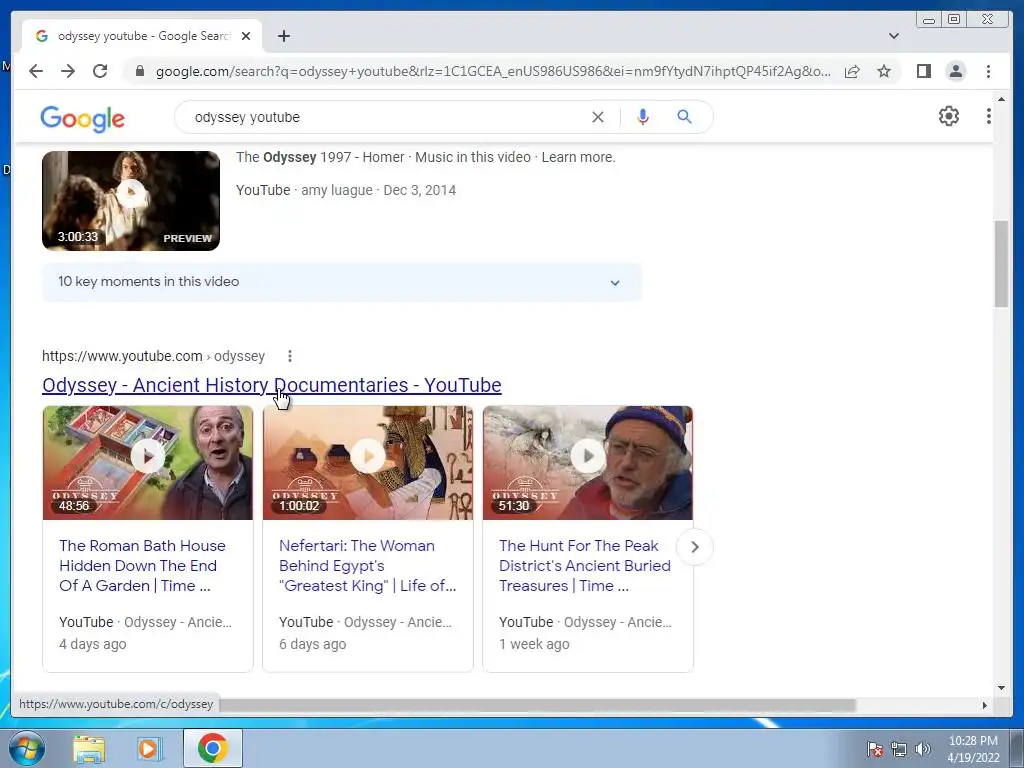Open The Hunt For The Peak District's link

pyautogui.click(x=584, y=566)
